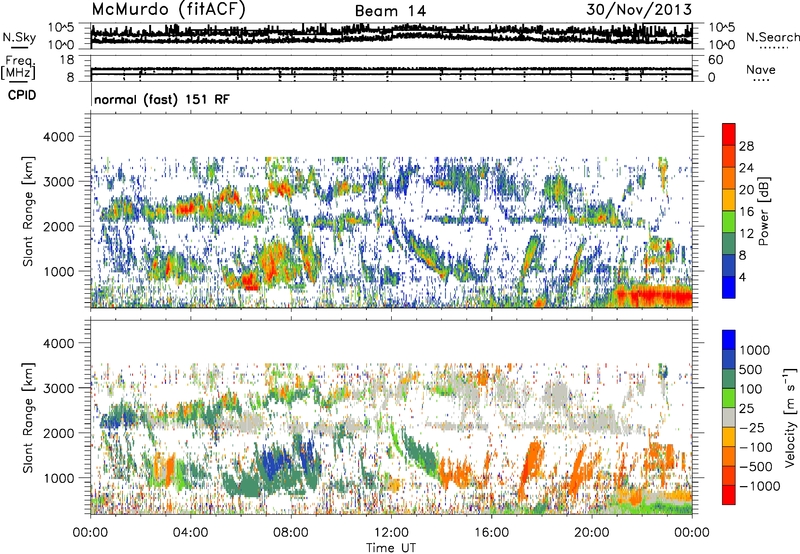Click the red bottom of velocity colorbar
800x554 pixels.
(729, 495)
